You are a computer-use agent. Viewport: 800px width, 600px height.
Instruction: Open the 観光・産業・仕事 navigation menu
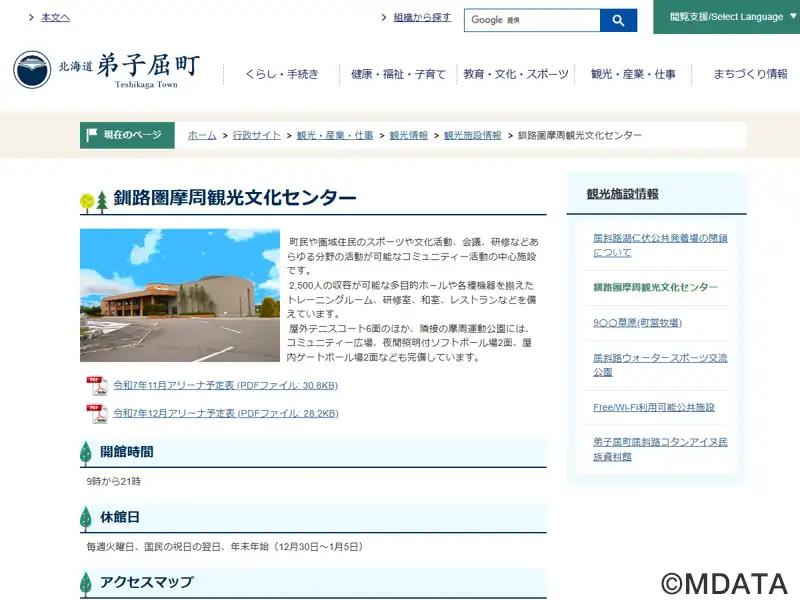click(633, 74)
